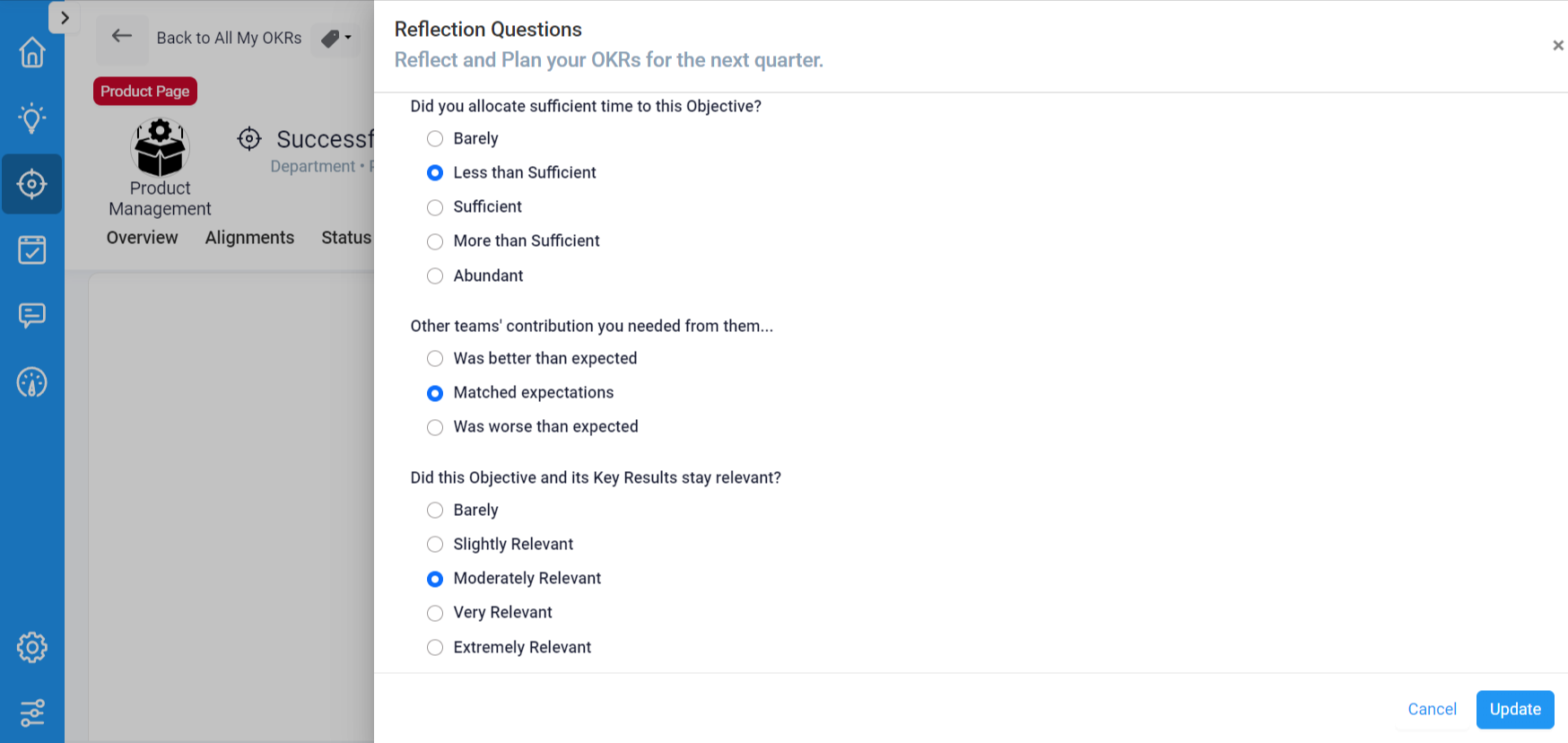Click the Home icon in the sidebar
The height and width of the screenshot is (743, 1568).
click(32, 53)
